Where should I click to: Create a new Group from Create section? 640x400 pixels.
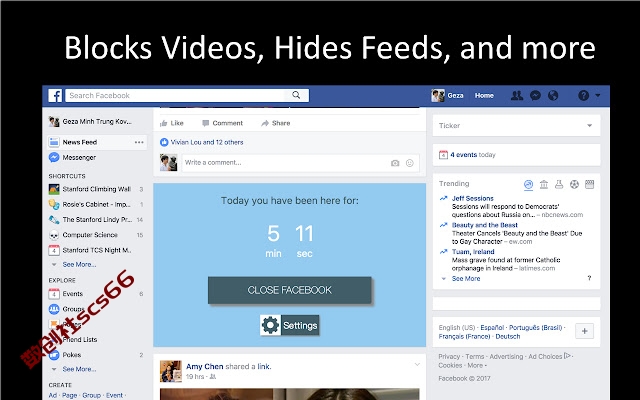91,395
